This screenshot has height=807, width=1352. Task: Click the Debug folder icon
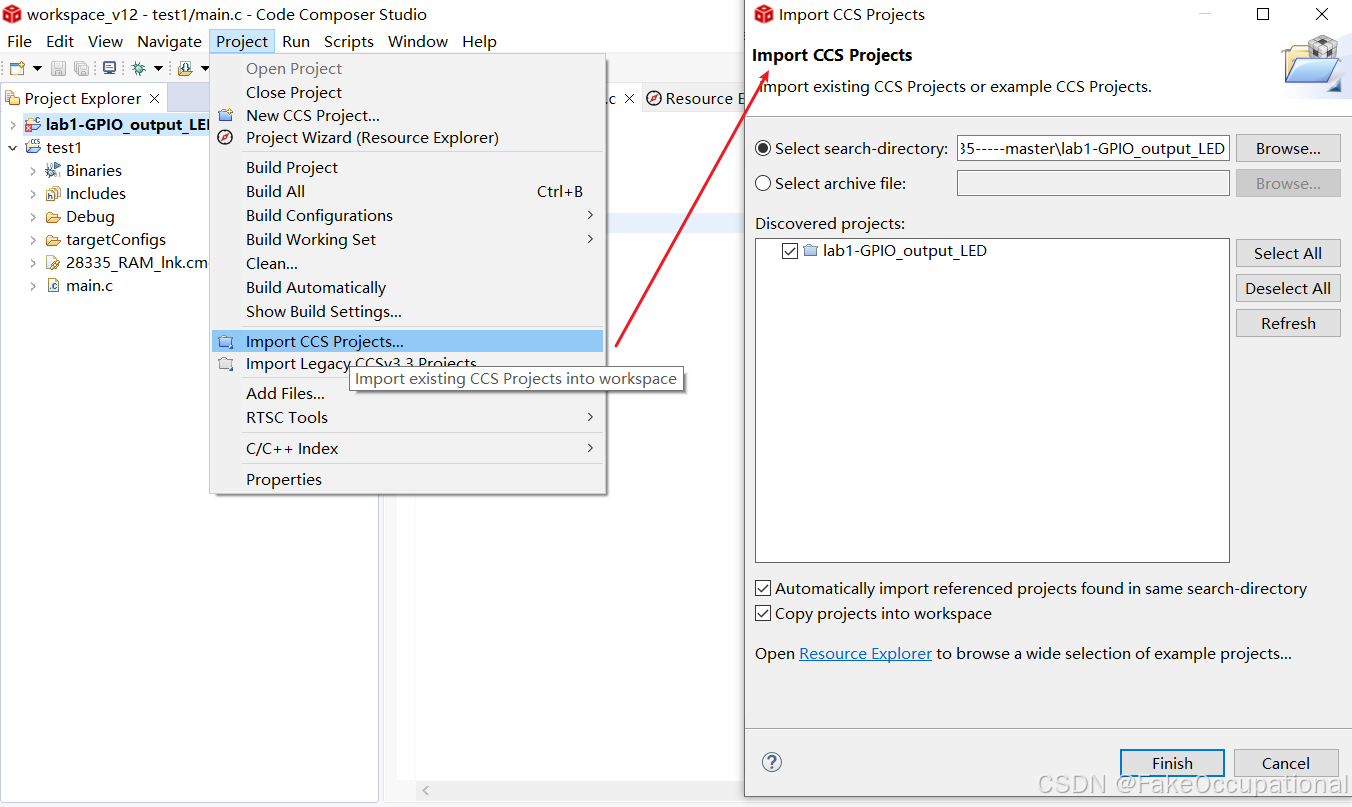53,217
